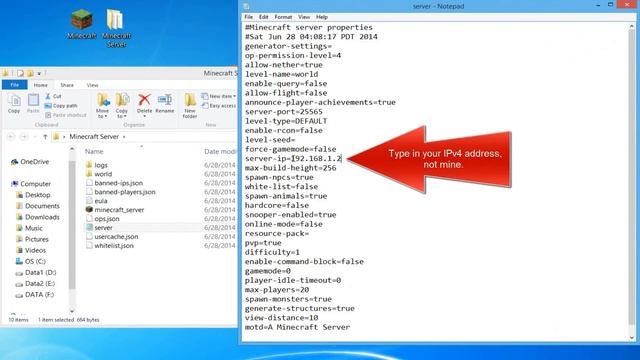Click the Explorer Forward arrow

point(24,137)
